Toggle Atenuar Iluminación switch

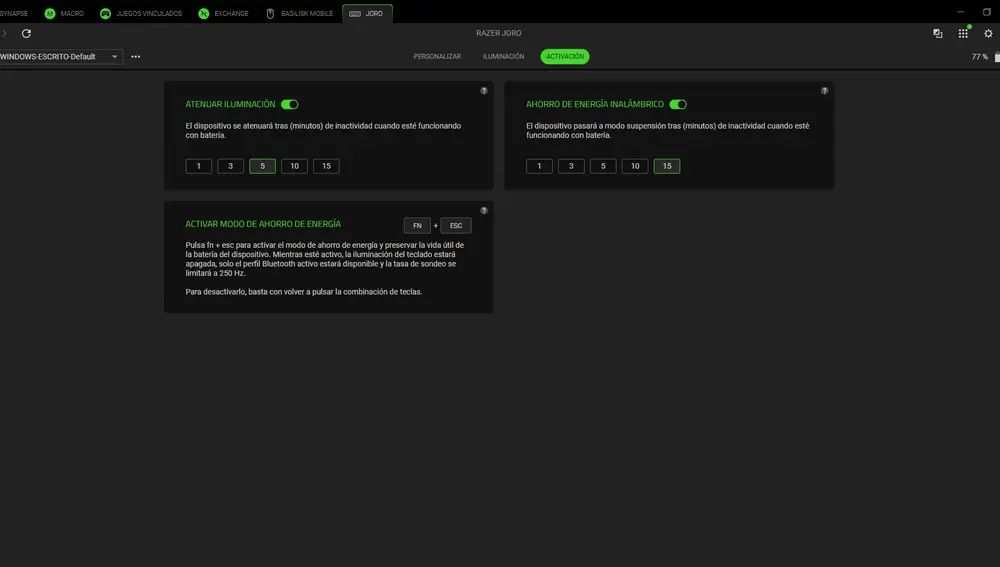290,104
